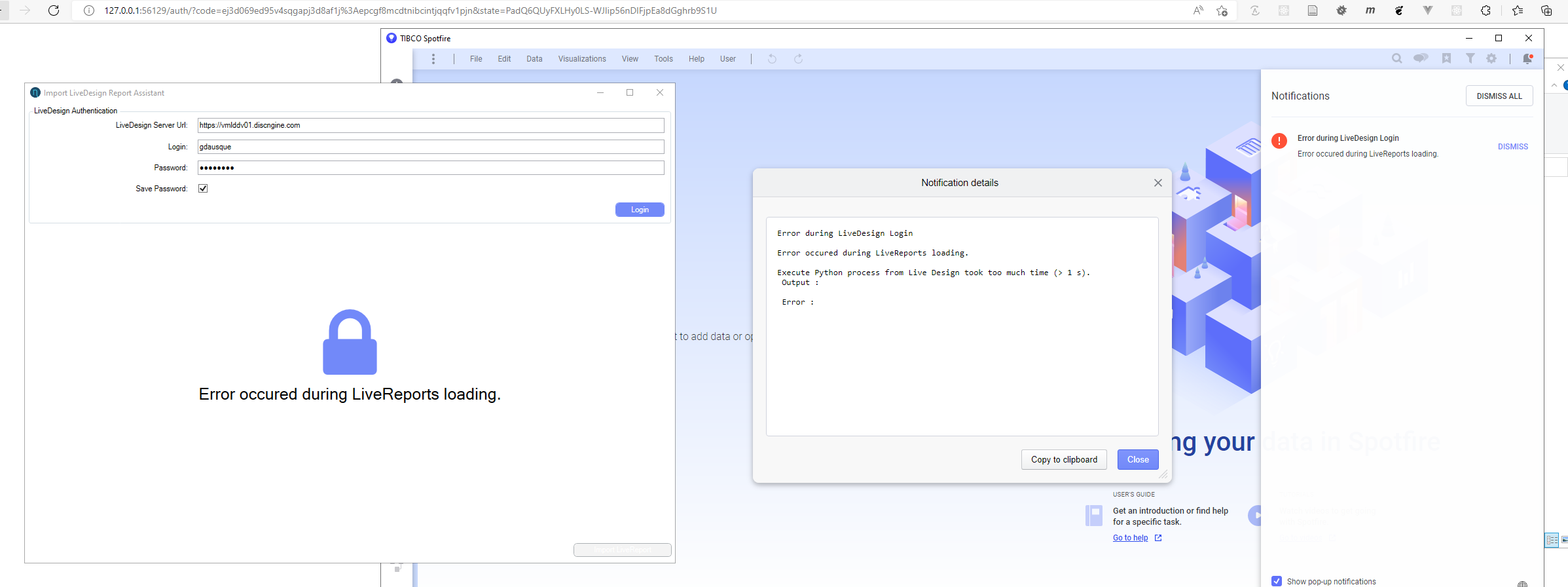Close Notification details with X icon

pyautogui.click(x=1158, y=183)
